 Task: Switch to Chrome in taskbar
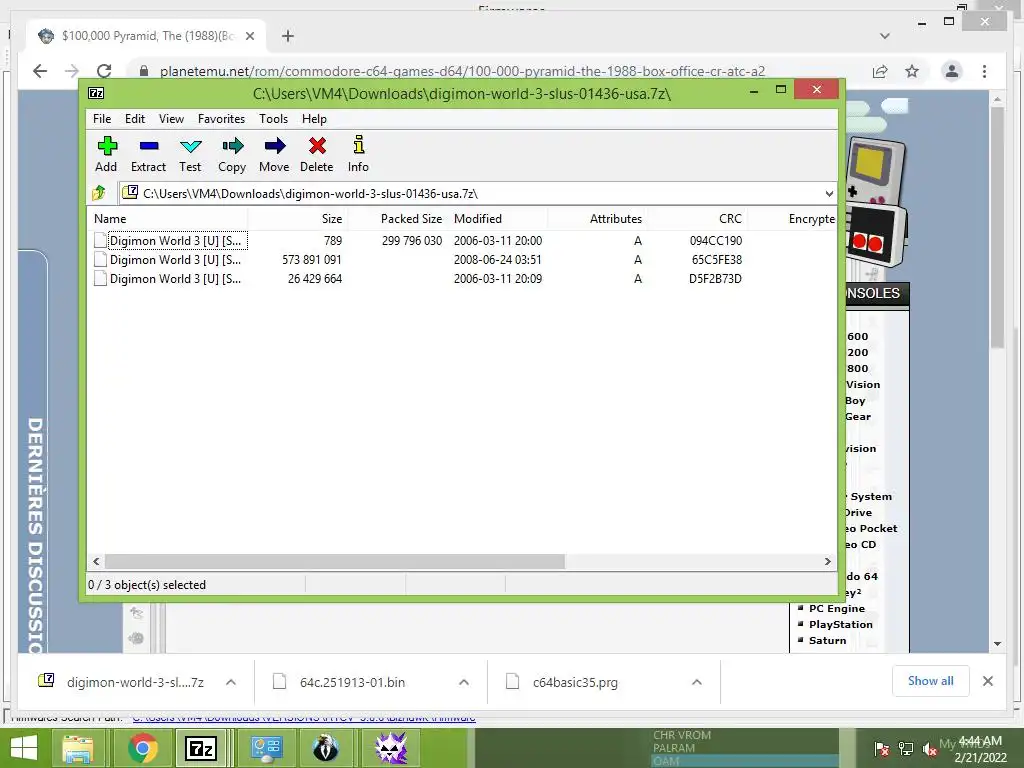(142, 748)
